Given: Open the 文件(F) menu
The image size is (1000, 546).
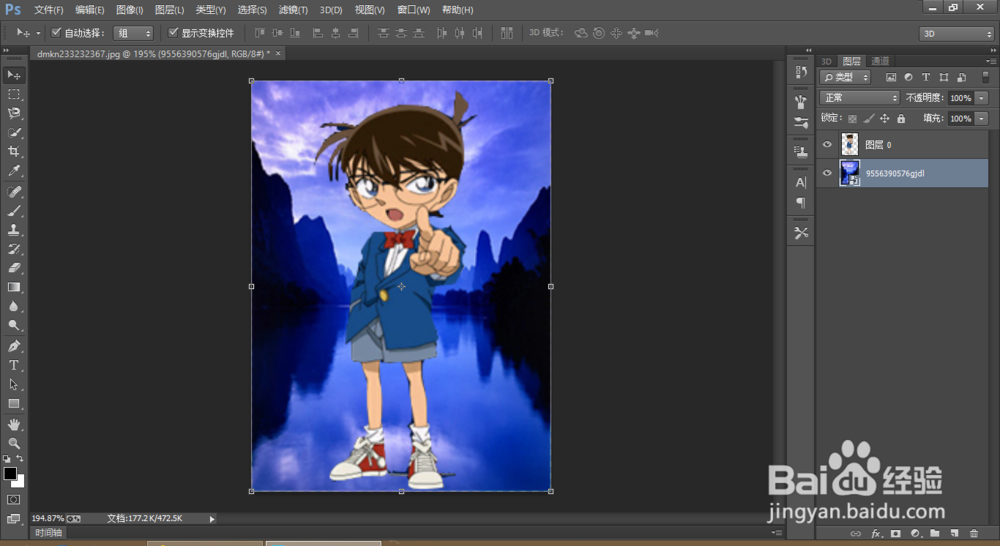Looking at the screenshot, I should point(48,10).
